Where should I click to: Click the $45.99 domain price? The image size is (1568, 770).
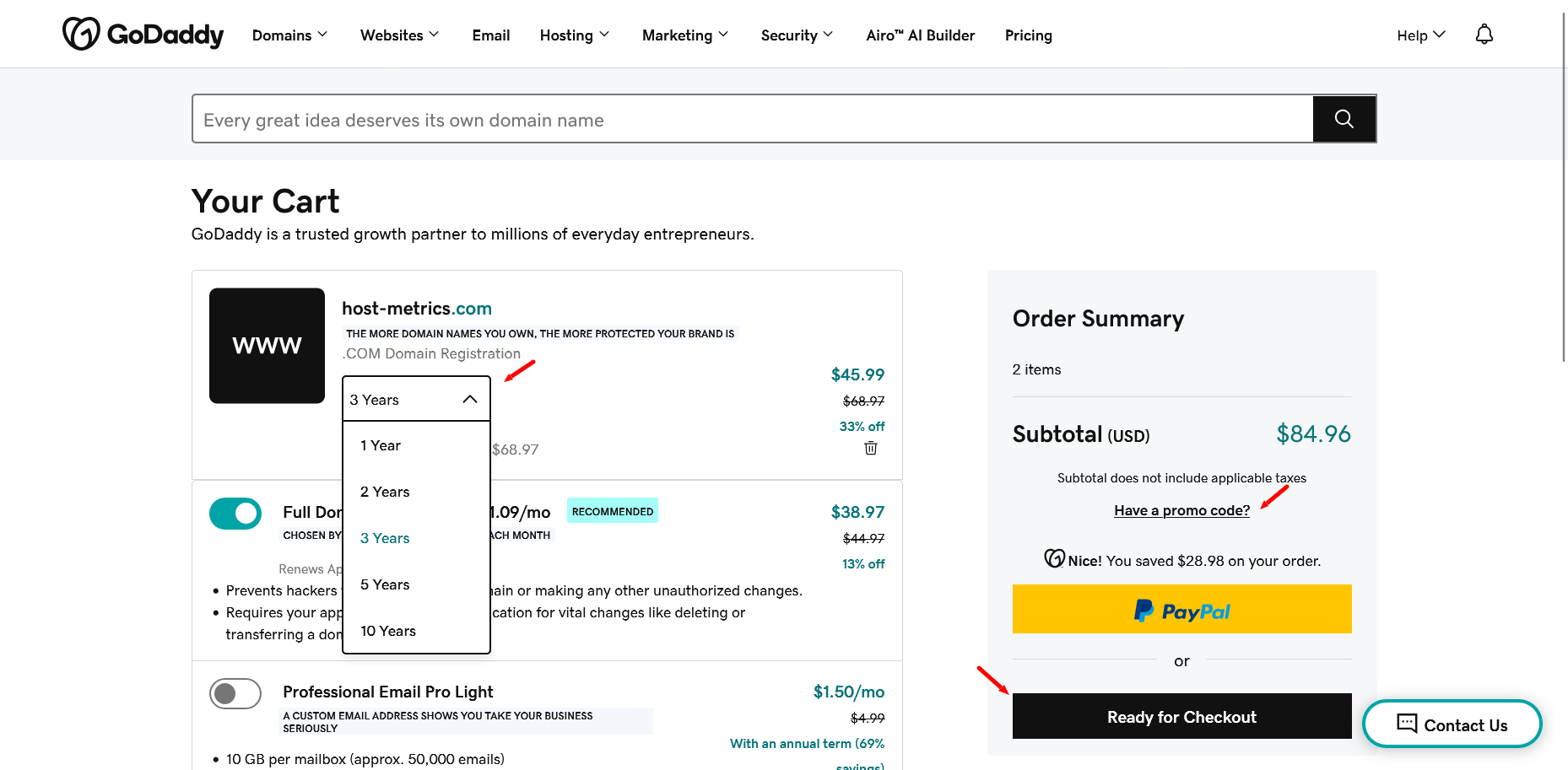pos(857,374)
